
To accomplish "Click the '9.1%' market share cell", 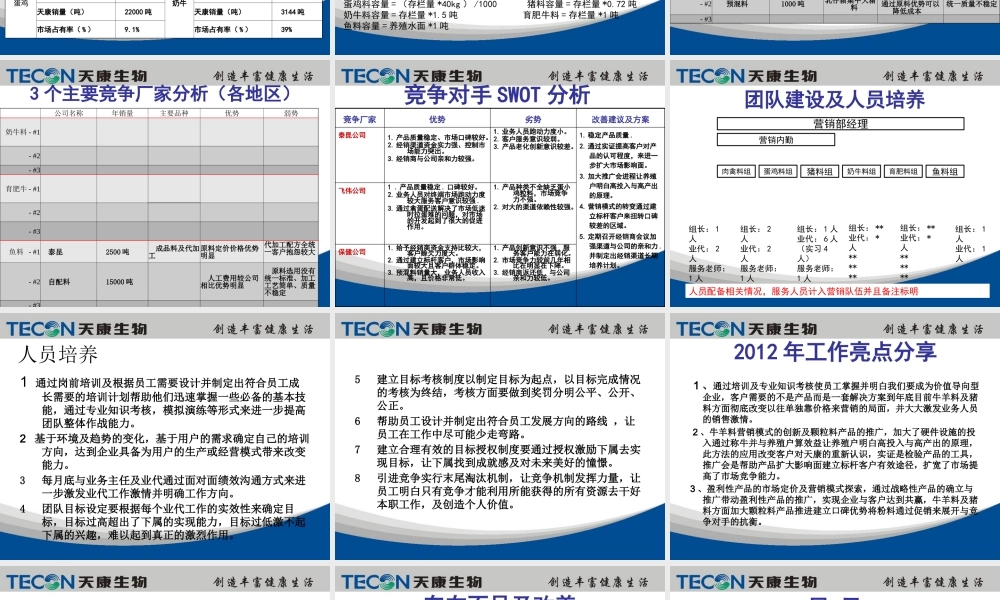I will pyautogui.click(x=138, y=29).
